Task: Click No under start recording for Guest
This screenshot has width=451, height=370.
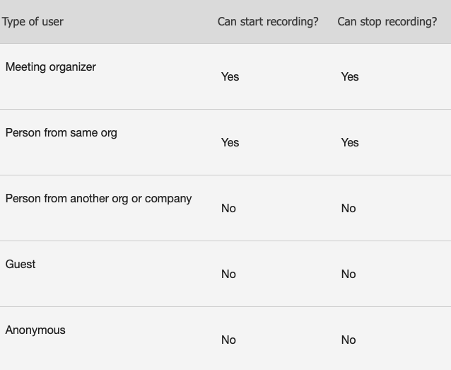Action: click(229, 274)
